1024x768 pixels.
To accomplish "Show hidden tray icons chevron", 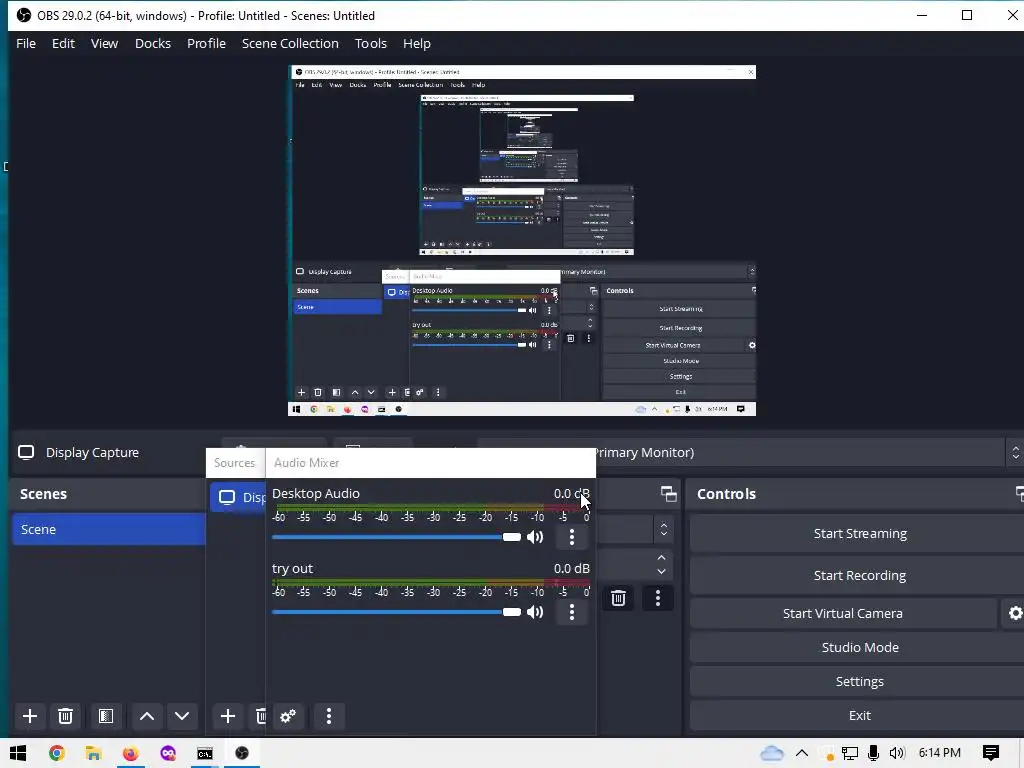I will pyautogui.click(x=802, y=753).
